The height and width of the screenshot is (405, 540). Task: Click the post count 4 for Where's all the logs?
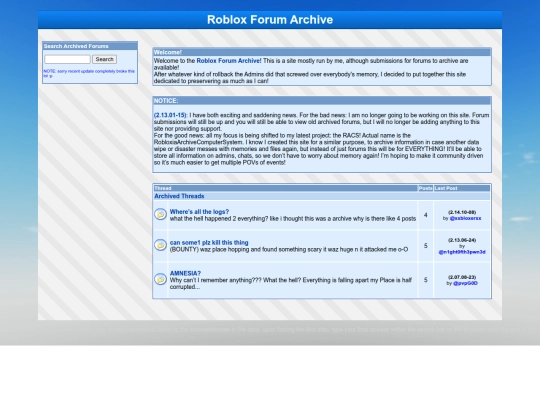click(426, 215)
